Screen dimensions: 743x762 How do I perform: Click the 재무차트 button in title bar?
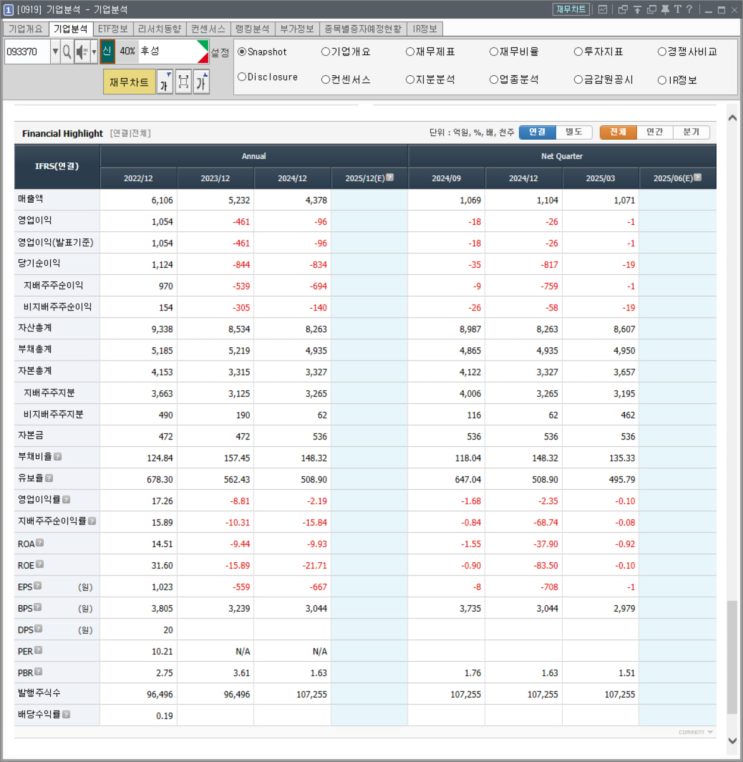coord(571,9)
